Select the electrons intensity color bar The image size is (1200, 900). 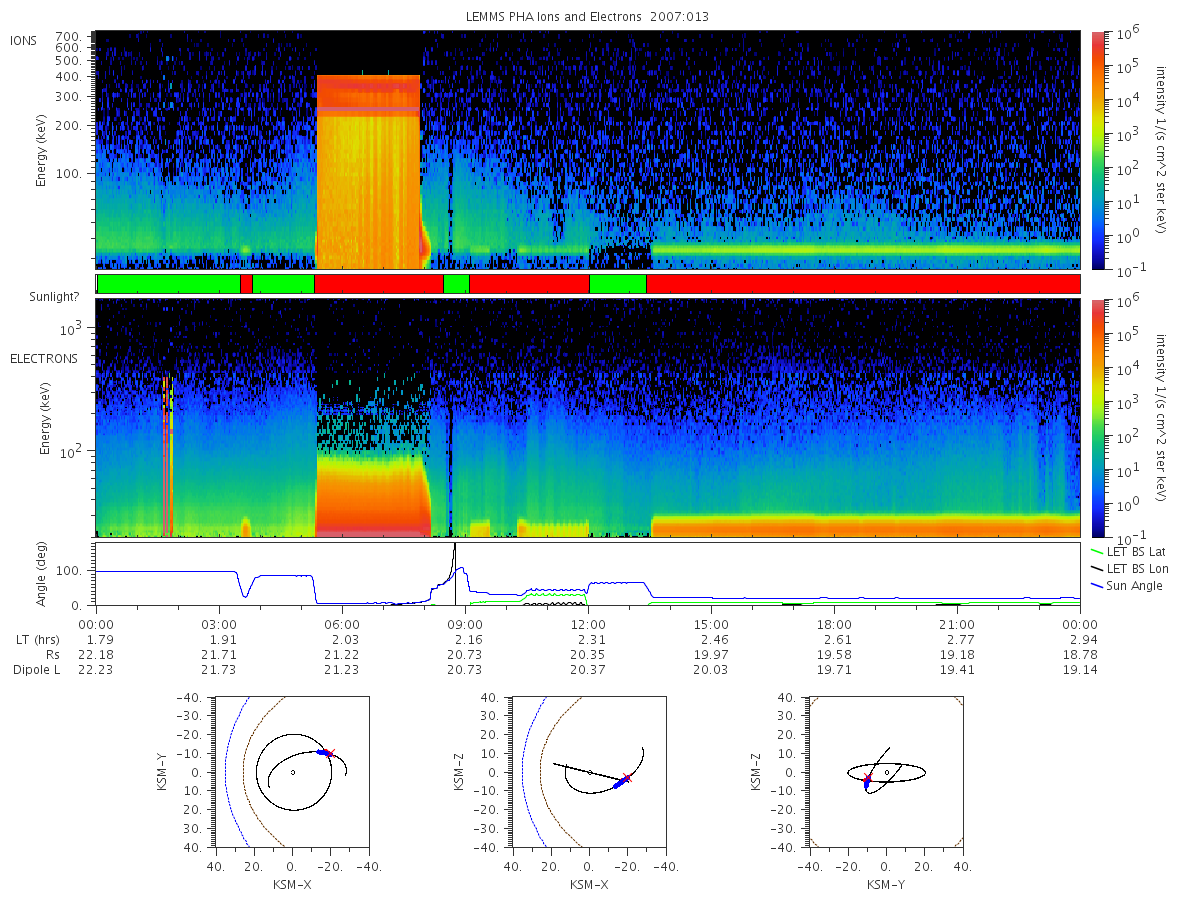point(1097,417)
